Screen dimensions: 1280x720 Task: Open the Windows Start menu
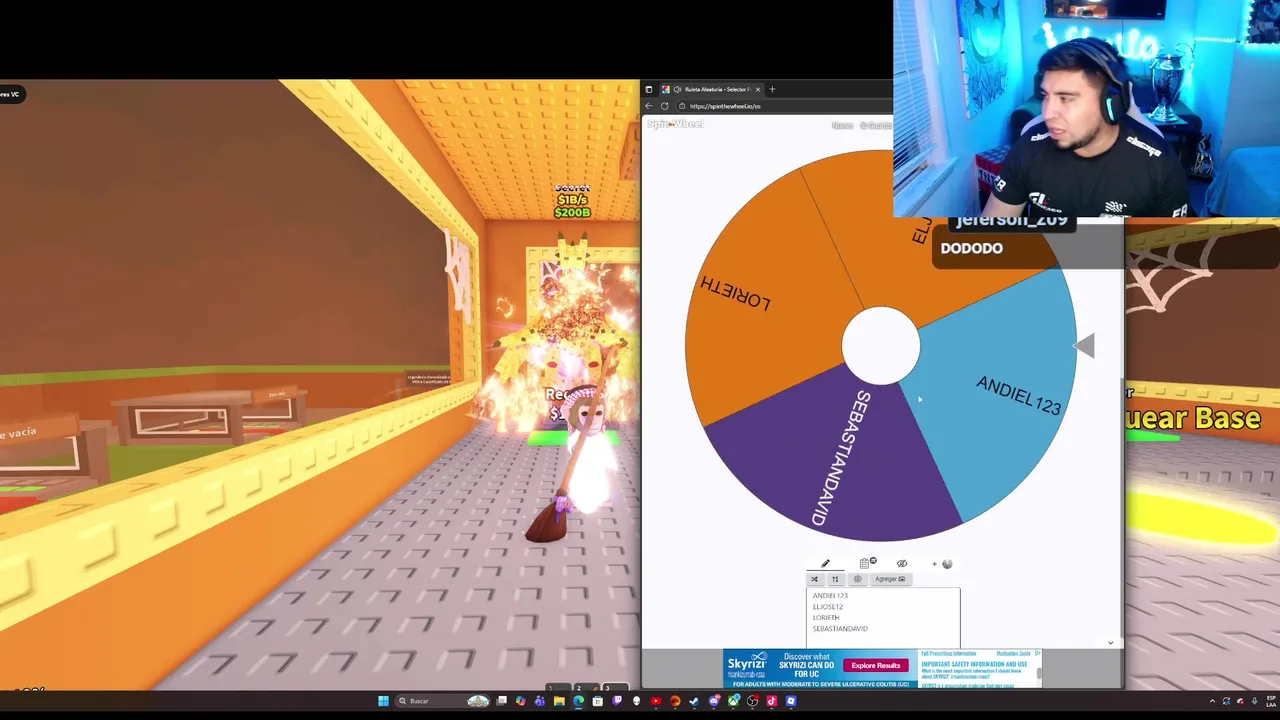pyautogui.click(x=384, y=701)
